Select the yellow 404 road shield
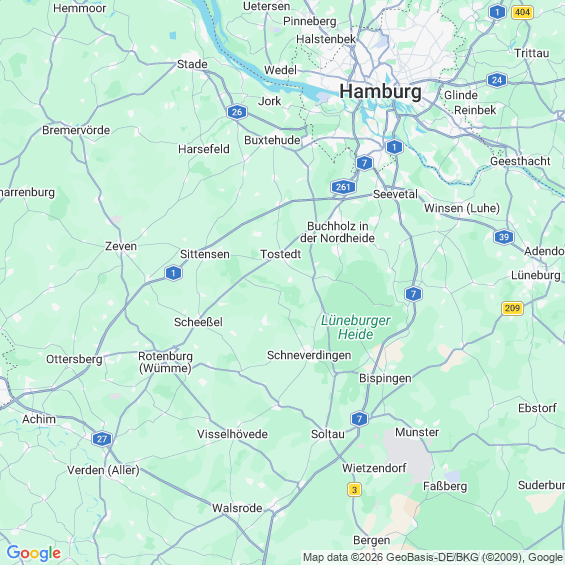The image size is (565, 565). 522,12
